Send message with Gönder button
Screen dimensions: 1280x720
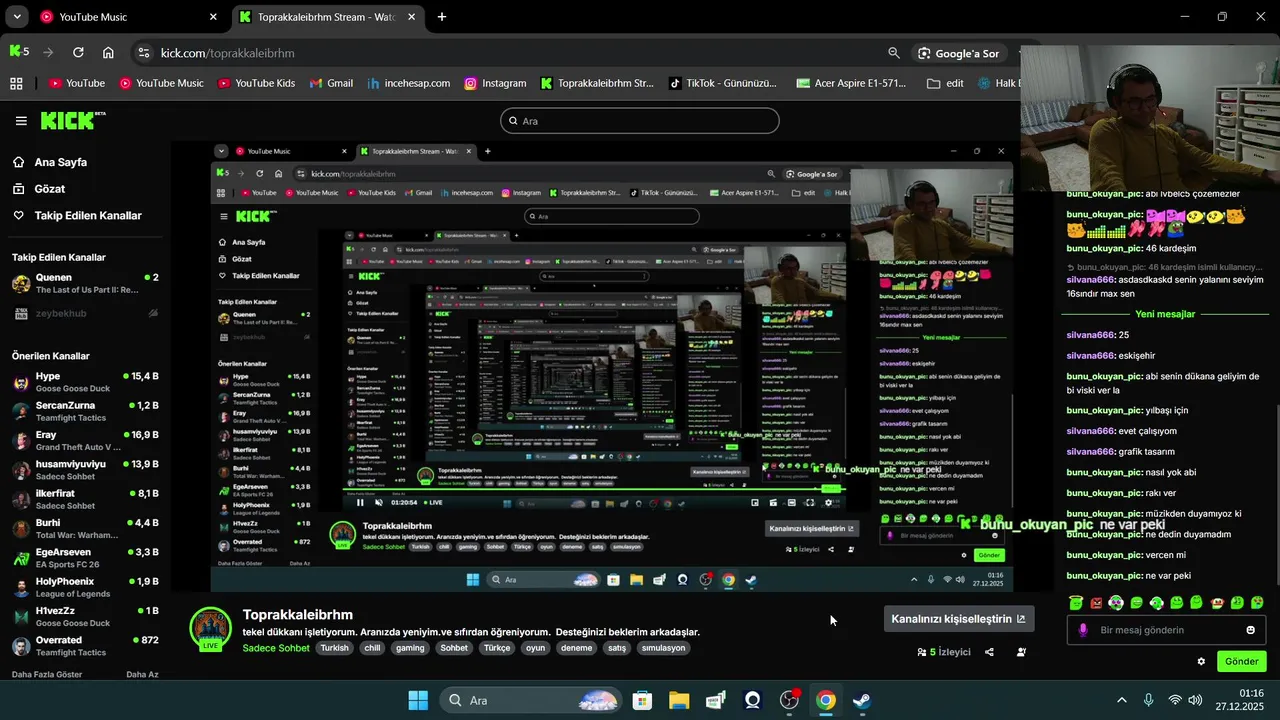pyautogui.click(x=1242, y=661)
